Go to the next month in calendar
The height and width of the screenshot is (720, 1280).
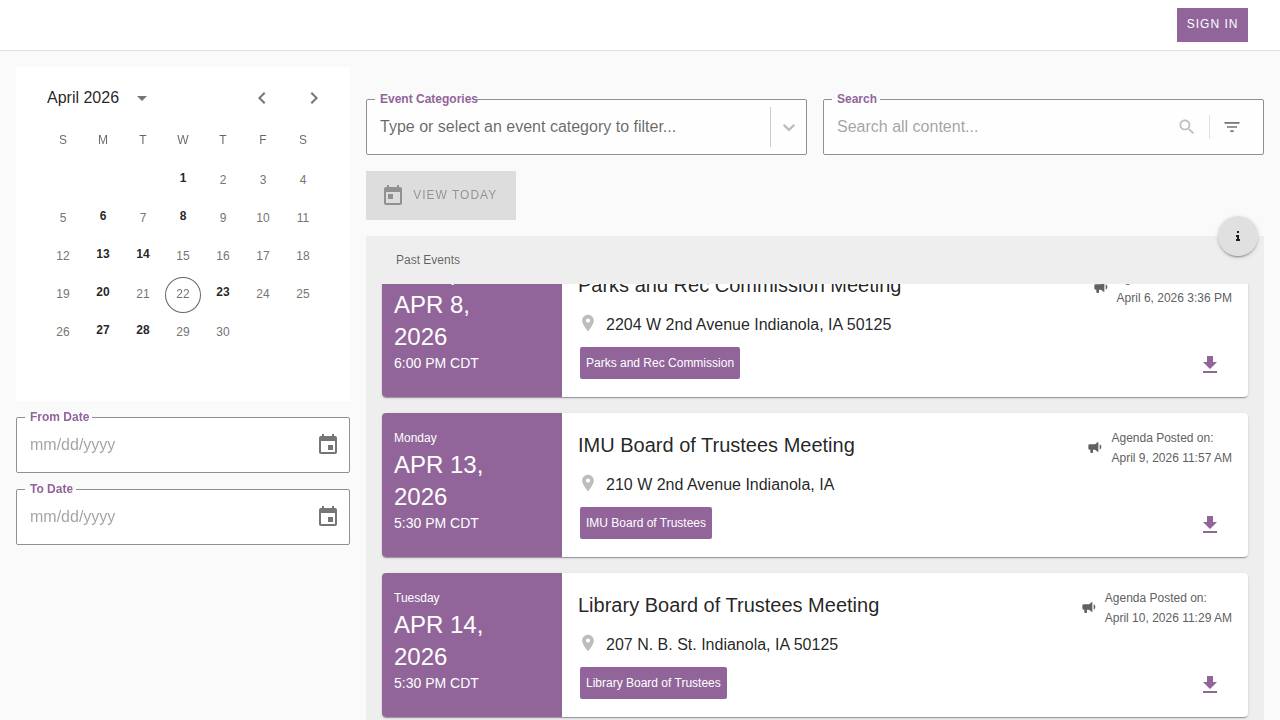[x=314, y=98]
